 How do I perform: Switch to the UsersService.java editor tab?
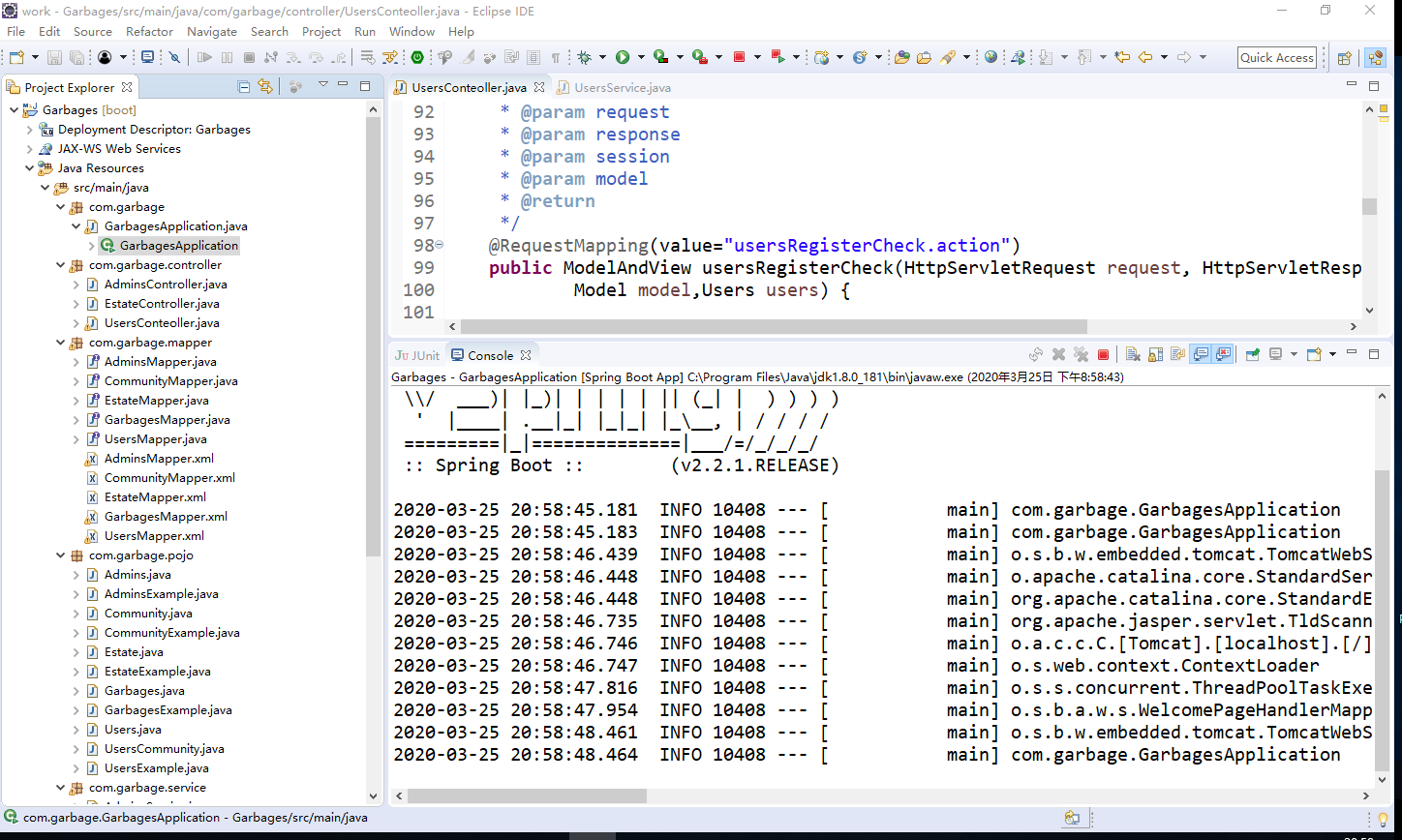click(622, 87)
